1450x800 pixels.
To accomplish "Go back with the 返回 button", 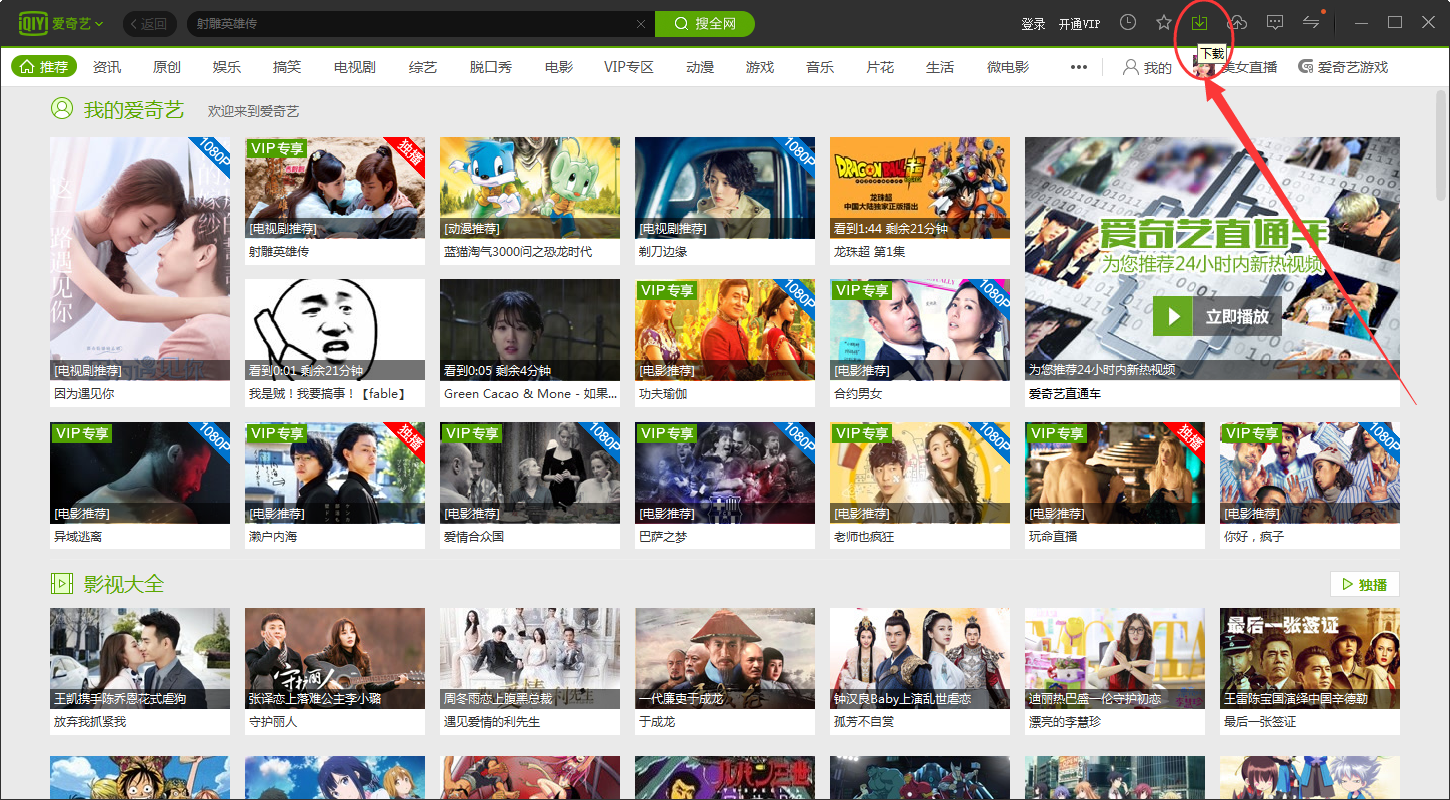I will point(149,23).
